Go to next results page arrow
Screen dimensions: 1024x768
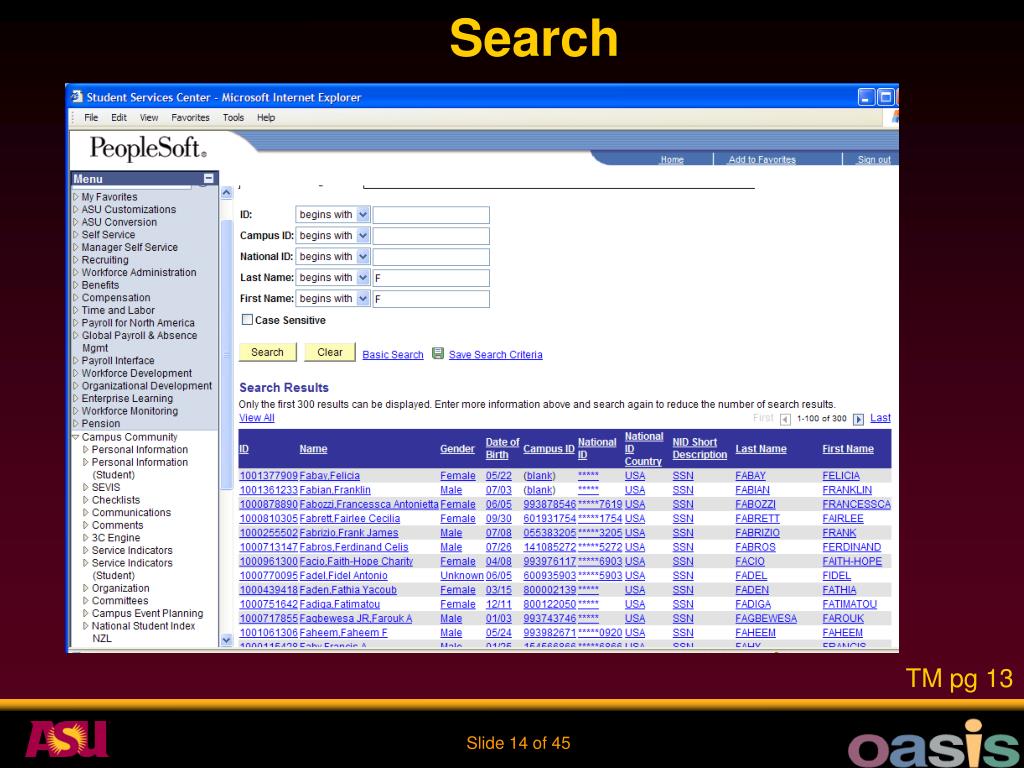coord(859,419)
